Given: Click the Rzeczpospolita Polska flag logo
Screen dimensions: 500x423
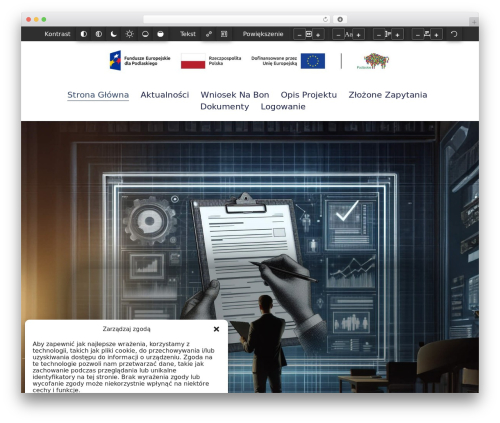Looking at the screenshot, I should tap(211, 61).
